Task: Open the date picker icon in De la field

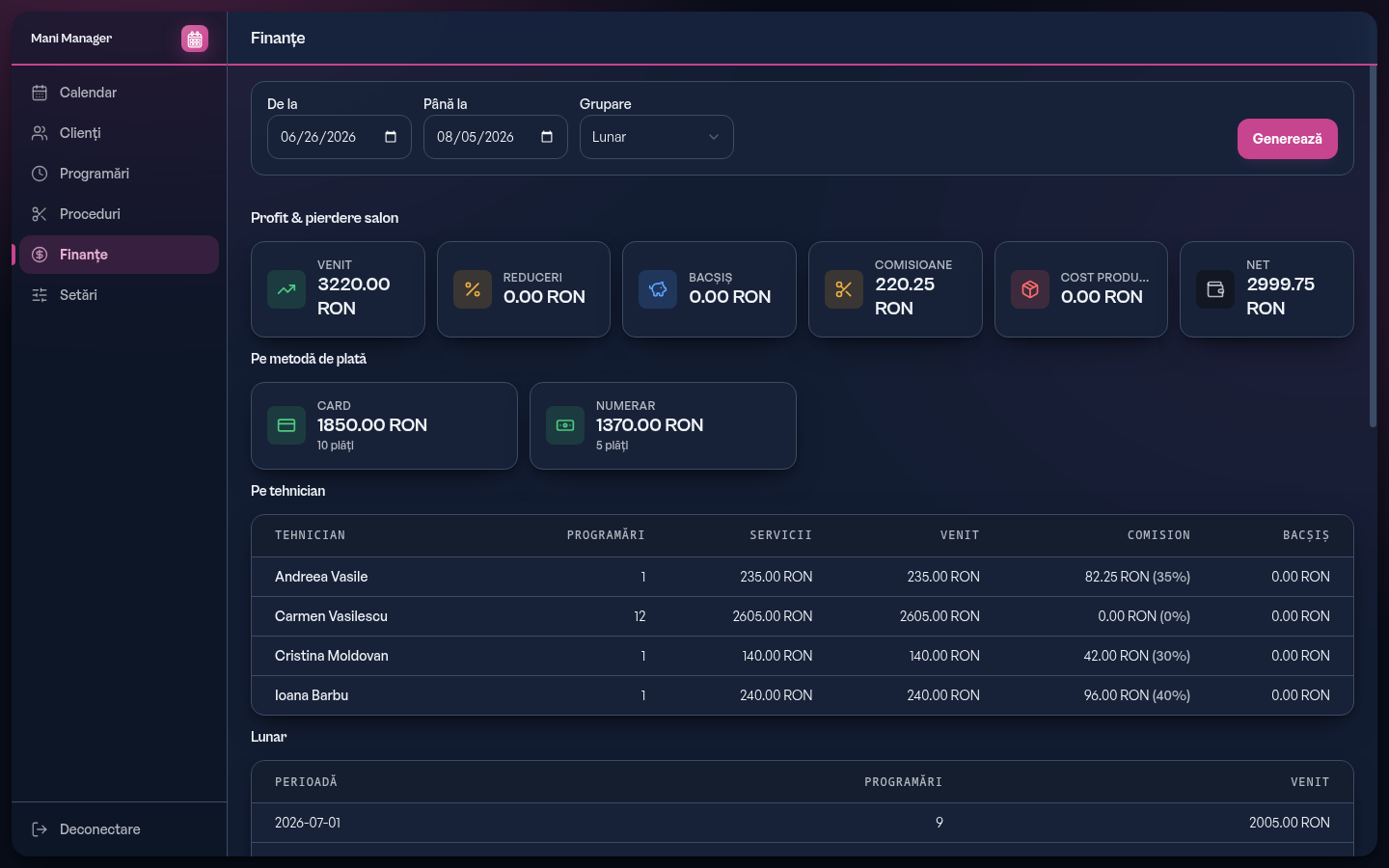Action: point(391,137)
